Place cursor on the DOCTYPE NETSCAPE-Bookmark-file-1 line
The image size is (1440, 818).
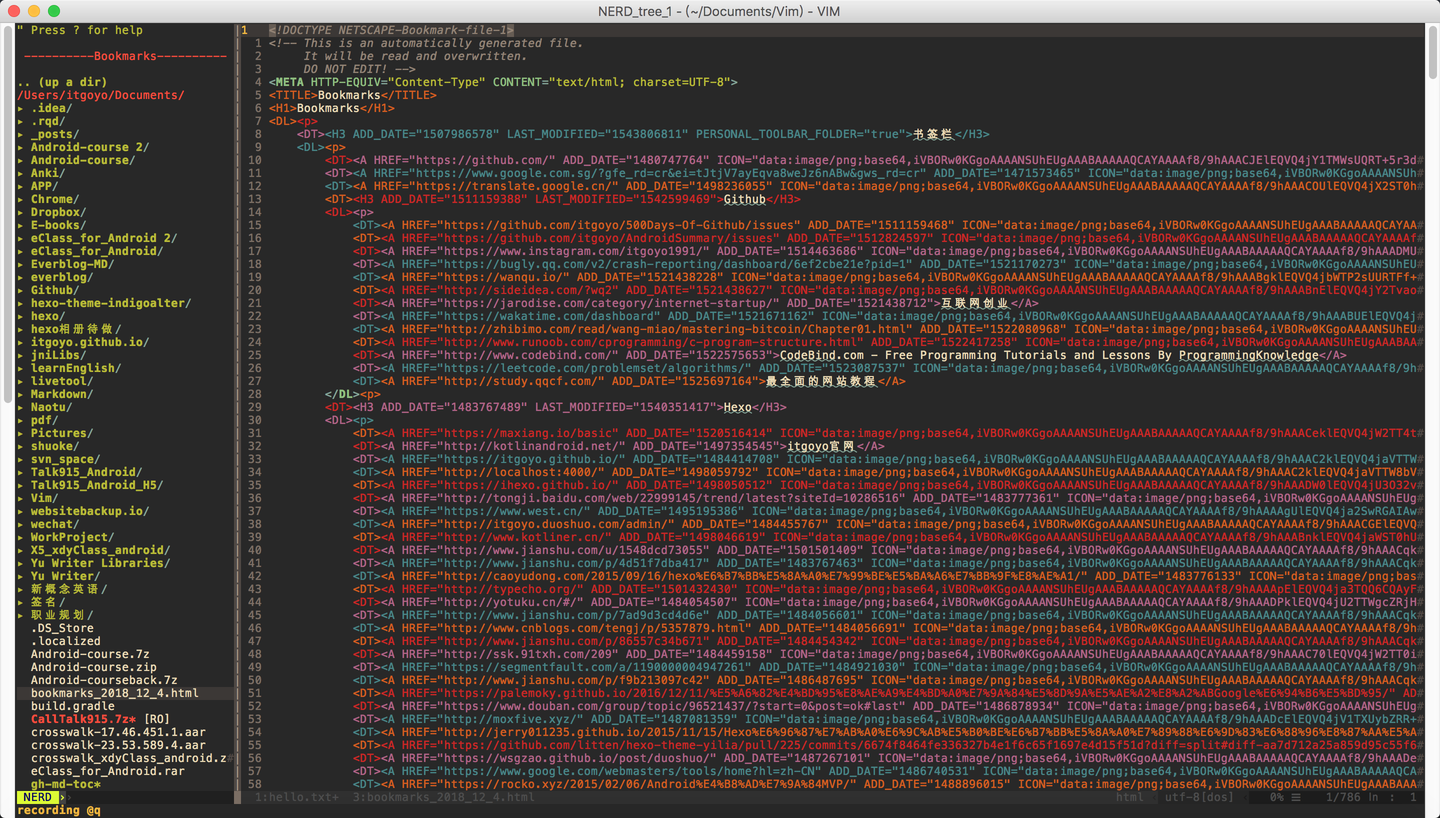tap(391, 30)
